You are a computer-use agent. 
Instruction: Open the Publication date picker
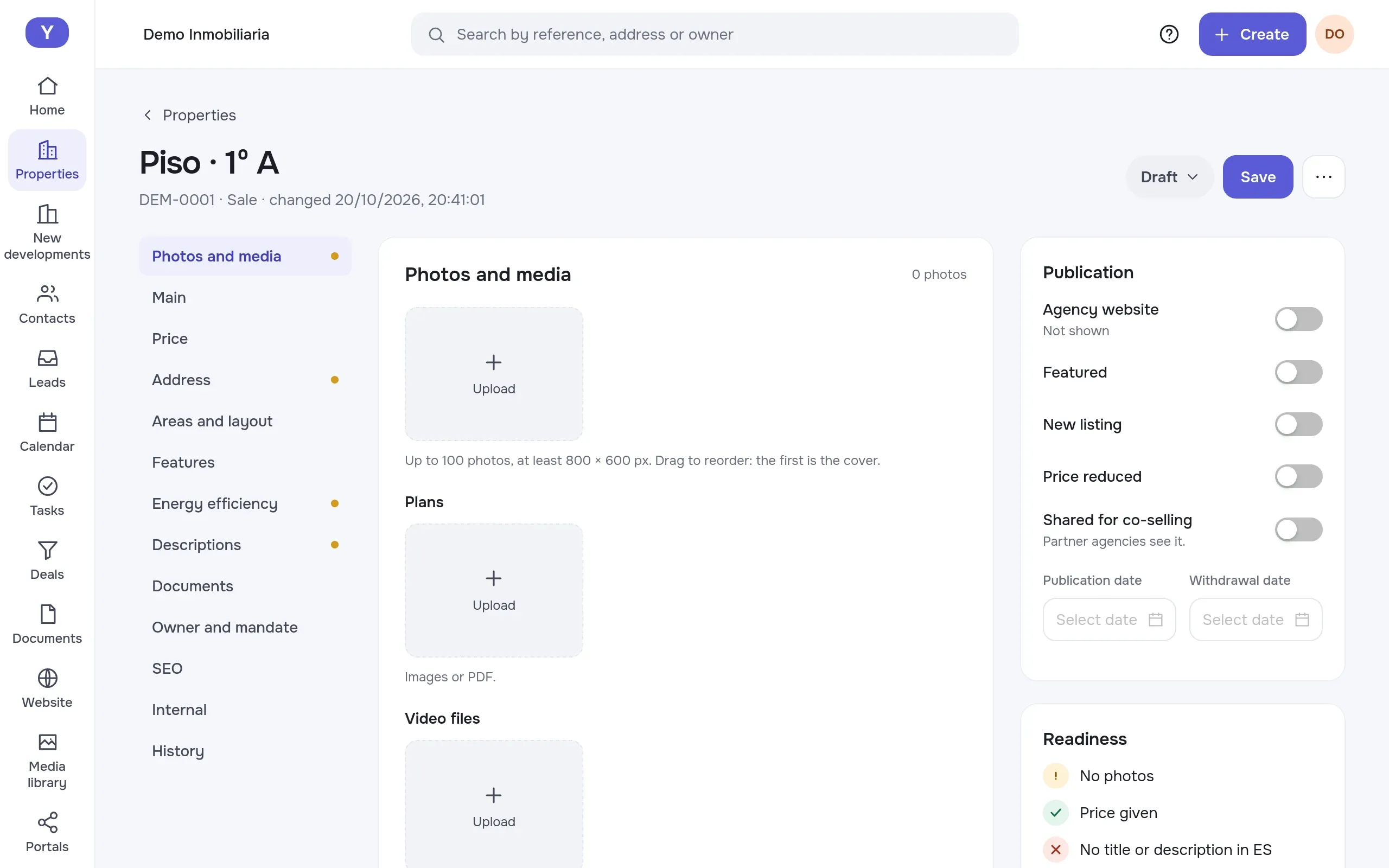pyautogui.click(x=1109, y=620)
